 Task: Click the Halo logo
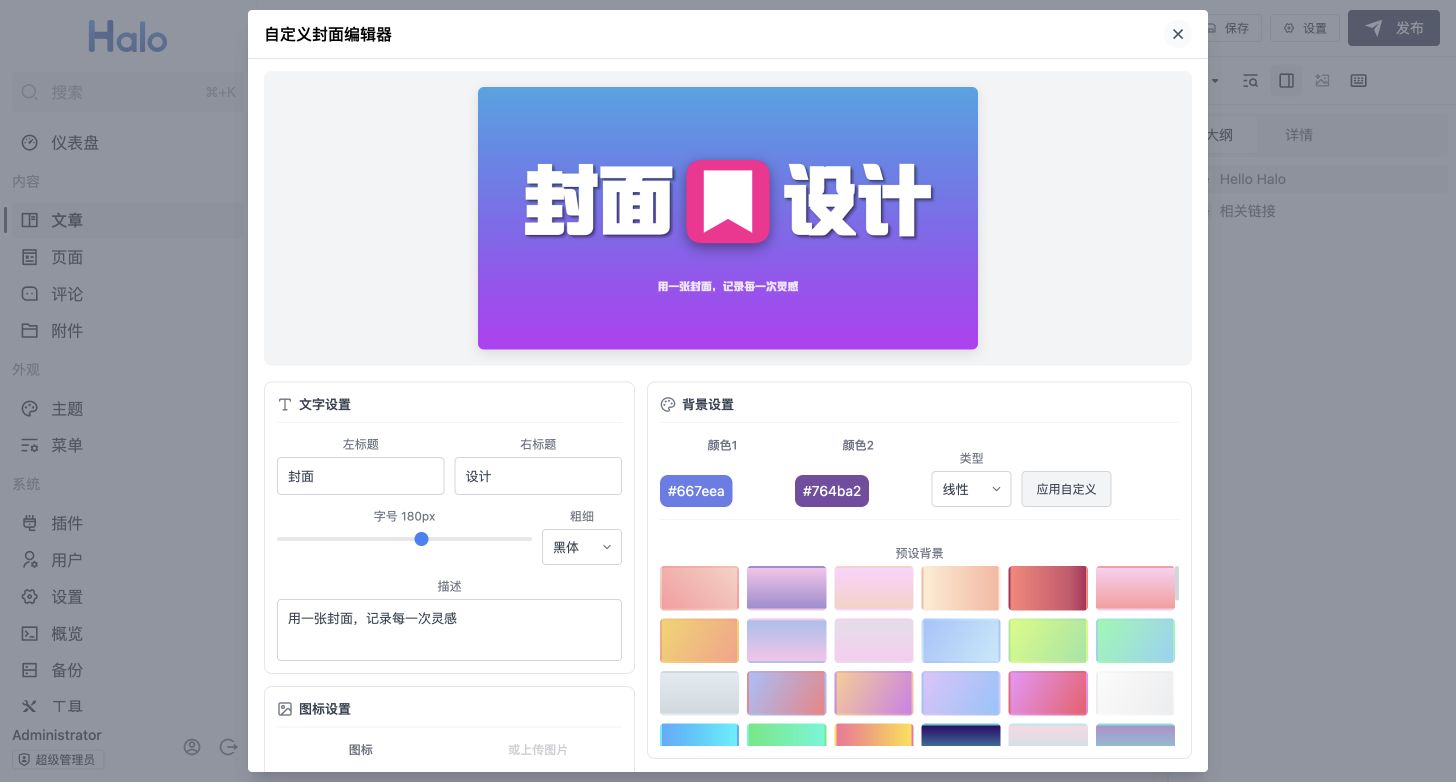tap(127, 37)
